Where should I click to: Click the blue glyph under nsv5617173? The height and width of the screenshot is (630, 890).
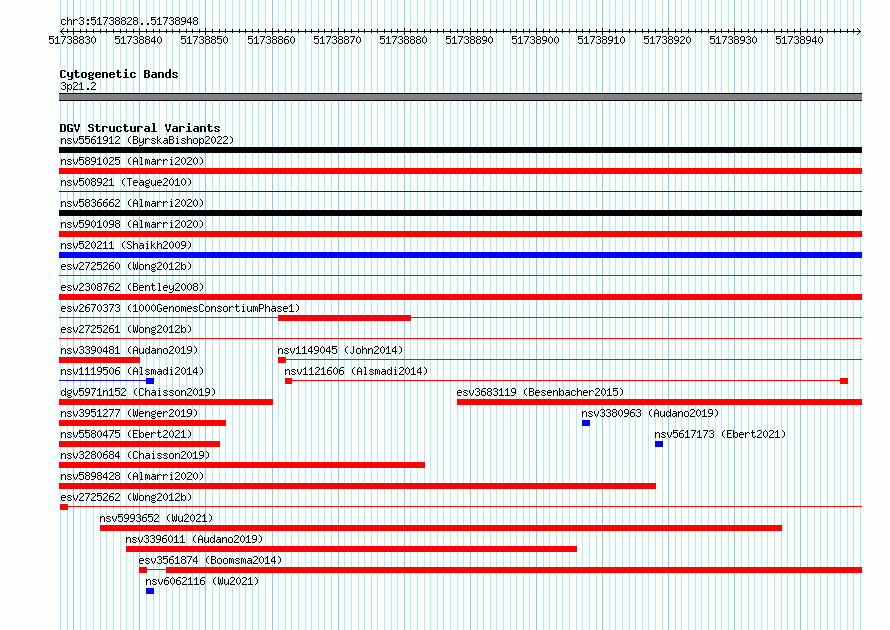coord(659,444)
